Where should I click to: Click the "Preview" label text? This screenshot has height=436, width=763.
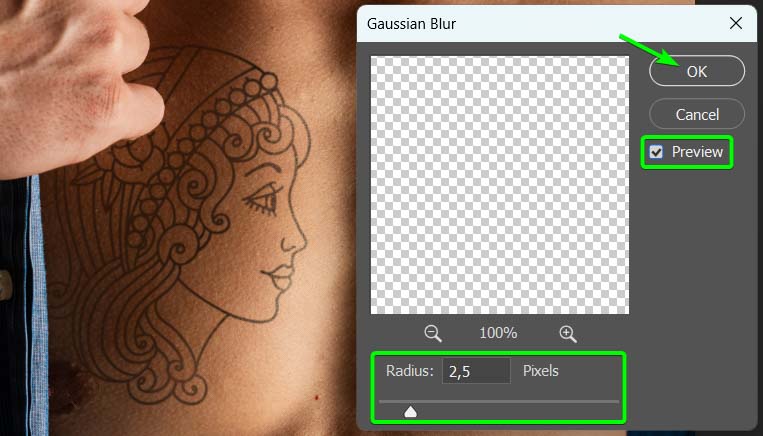coord(697,152)
